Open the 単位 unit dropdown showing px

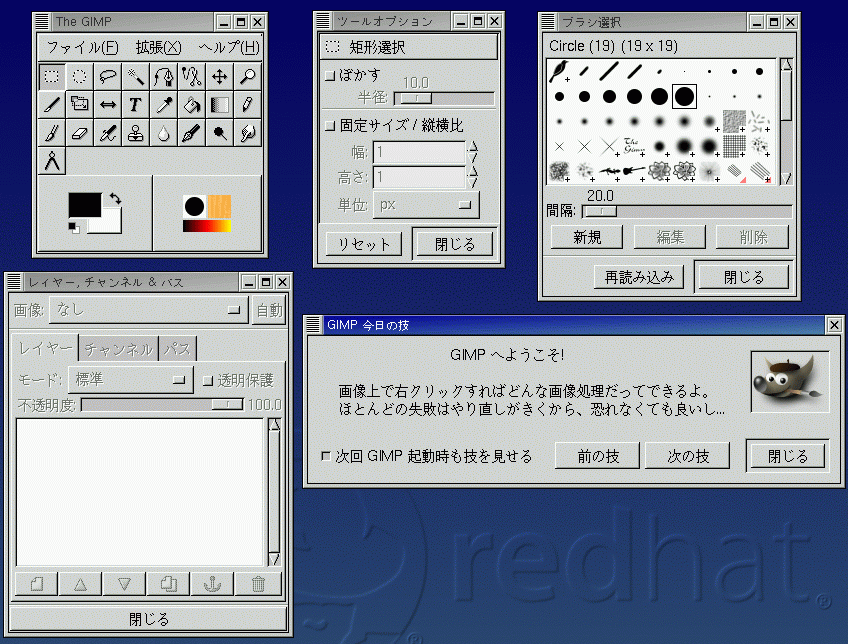426,205
